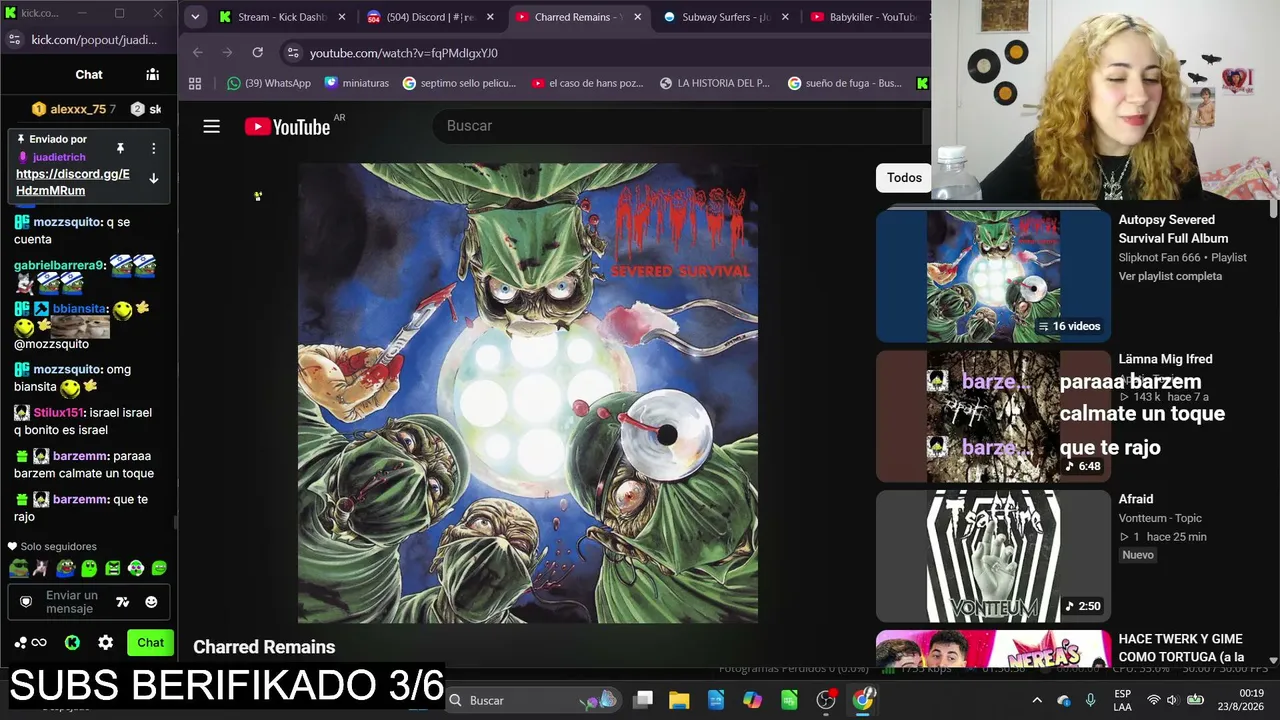Viewport: 1280px width, 720px height.
Task: Open the Afraid video thumbnail
Action: point(993,556)
